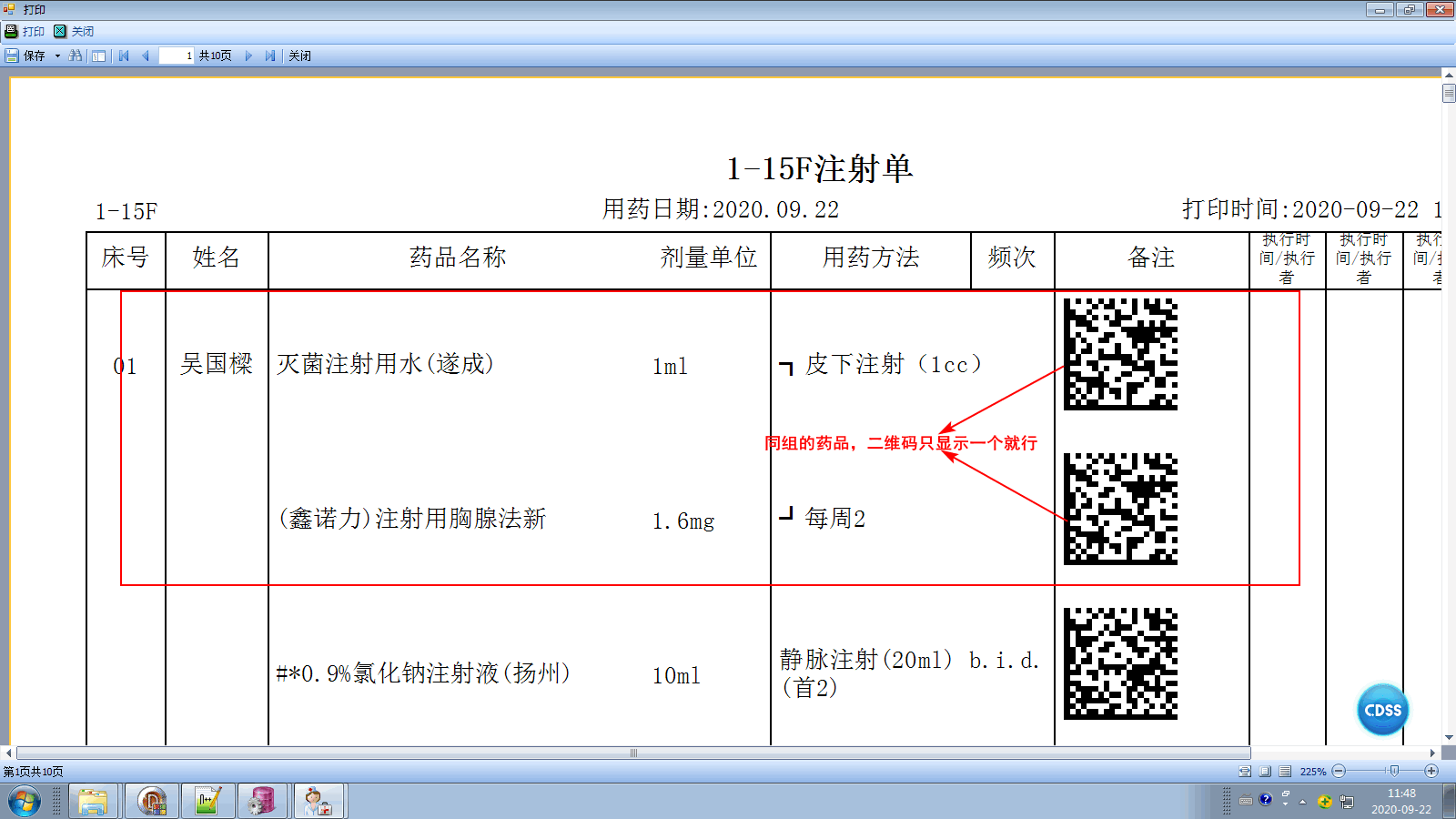The width and height of the screenshot is (1456, 819).
Task: Jump to the last page arrow
Action: (x=270, y=56)
